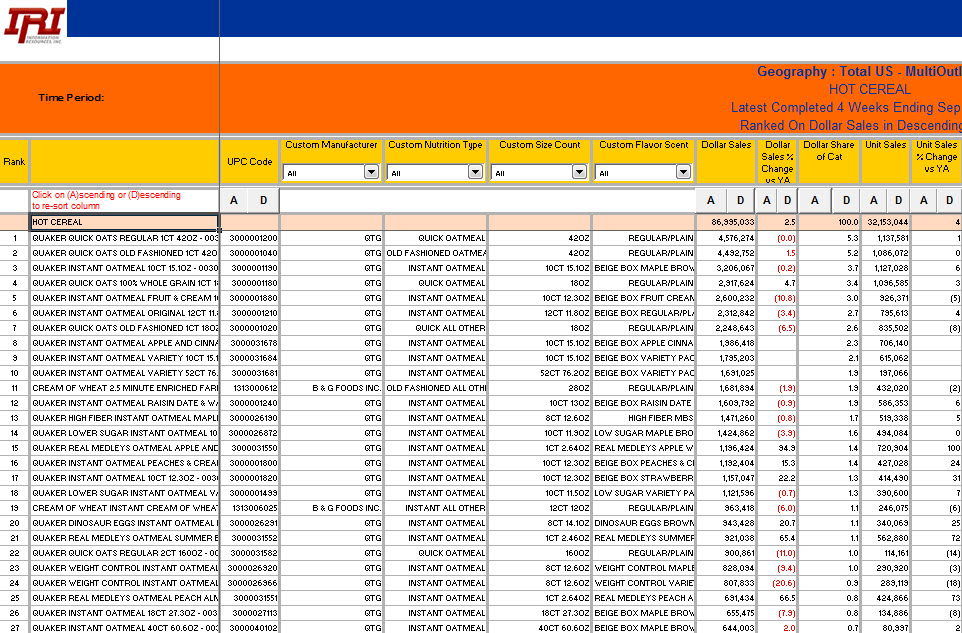Screen dimensions: 962x633
Task: Select QUAKER QUICK OATS REGULAR 1CT 42OZ row
Action: [x=125, y=238]
